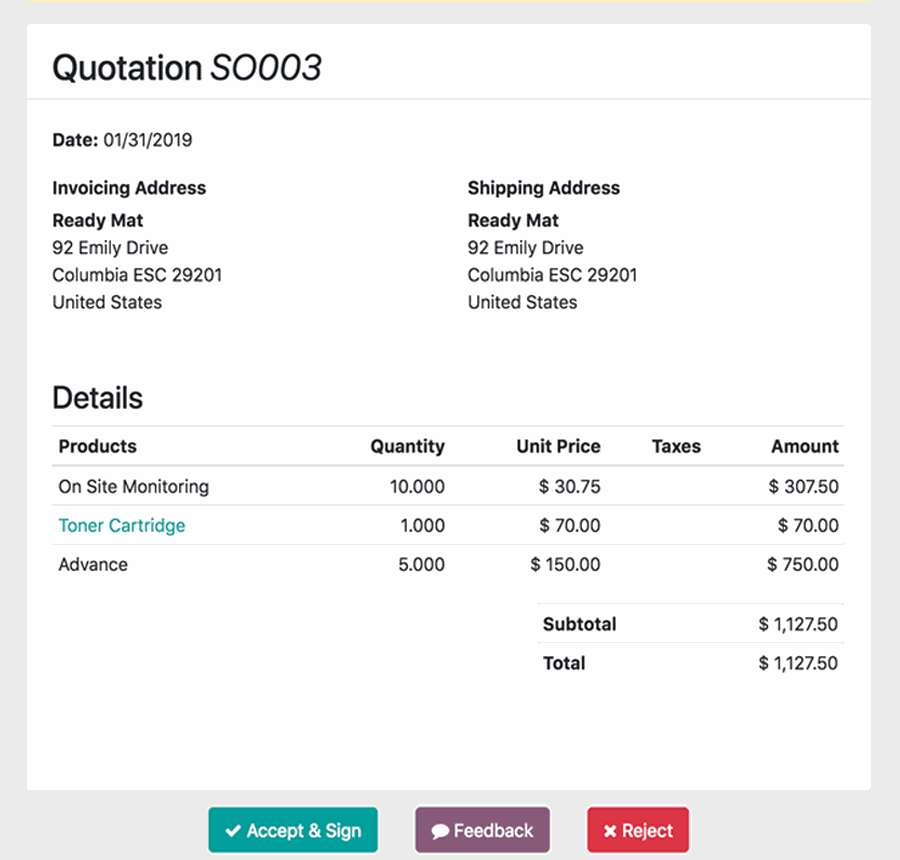Click the Invoicing Address heading
Screen dimensions: 900x860
click(129, 188)
